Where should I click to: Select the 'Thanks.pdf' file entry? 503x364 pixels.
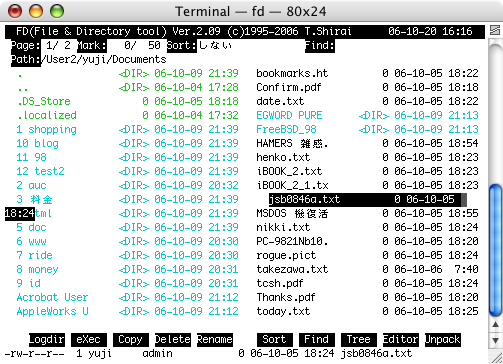click(x=367, y=297)
